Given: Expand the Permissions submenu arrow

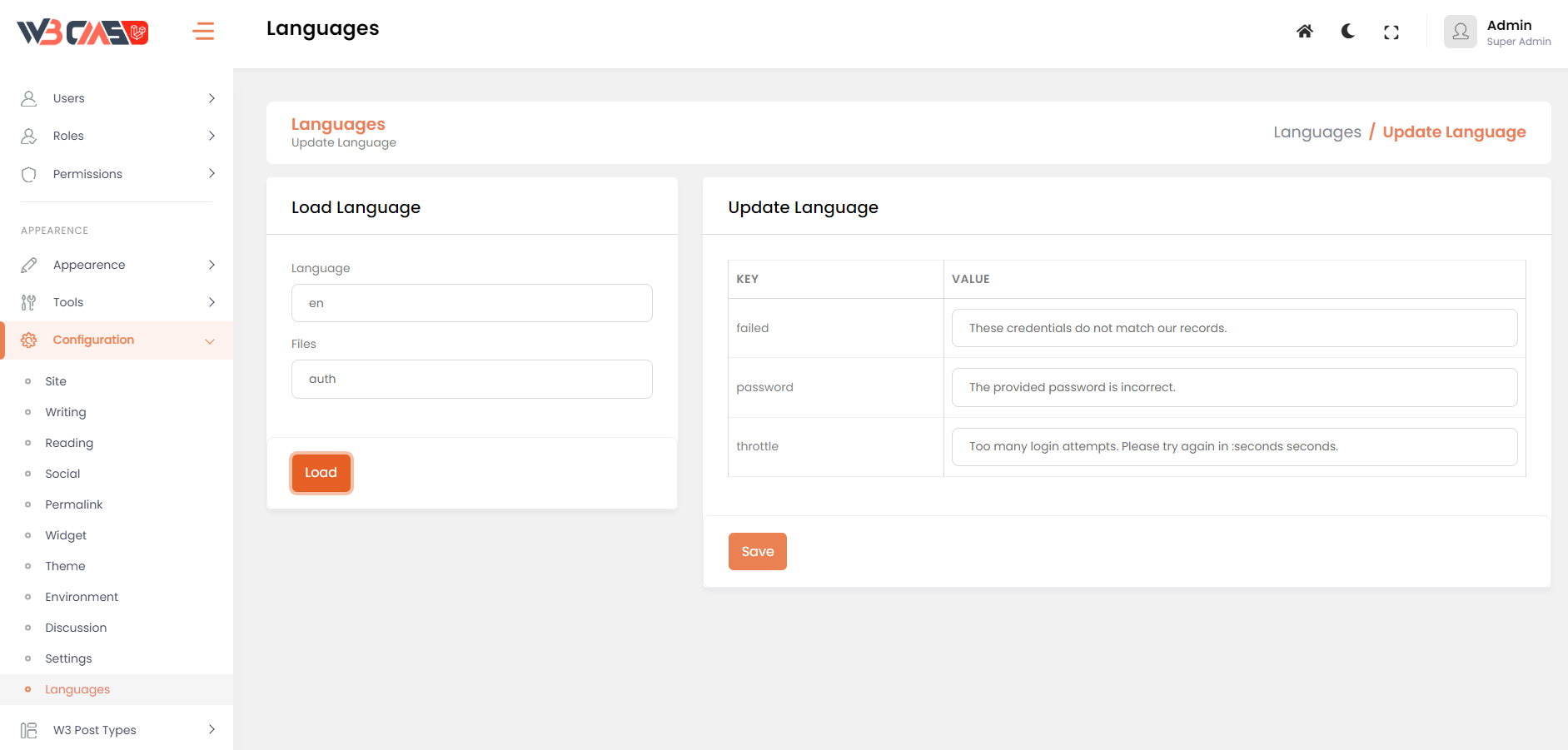Looking at the screenshot, I should point(212,173).
